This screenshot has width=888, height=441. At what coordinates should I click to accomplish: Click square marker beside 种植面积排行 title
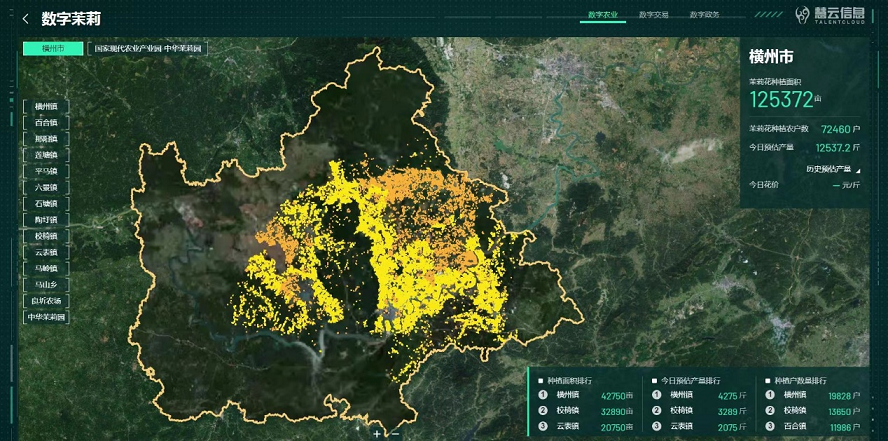click(539, 380)
